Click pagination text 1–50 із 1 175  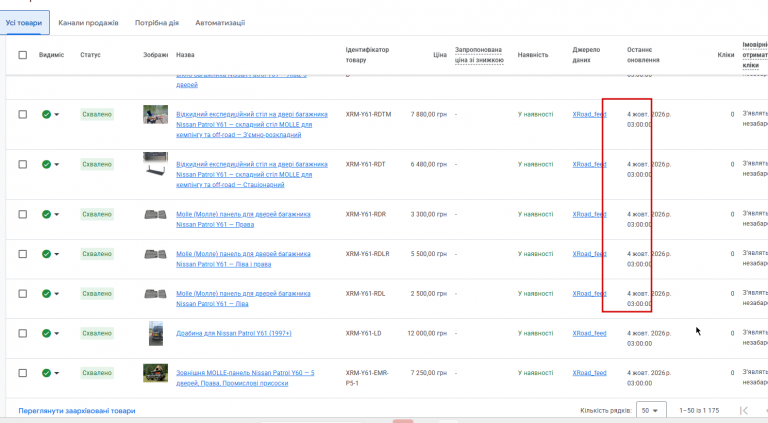click(699, 410)
